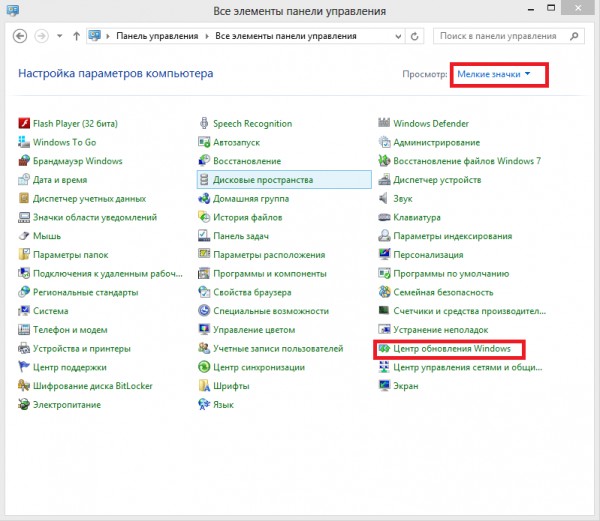Viewport: 600px width, 521px height.
Task: Go up one level with Up arrow
Action: [77, 36]
